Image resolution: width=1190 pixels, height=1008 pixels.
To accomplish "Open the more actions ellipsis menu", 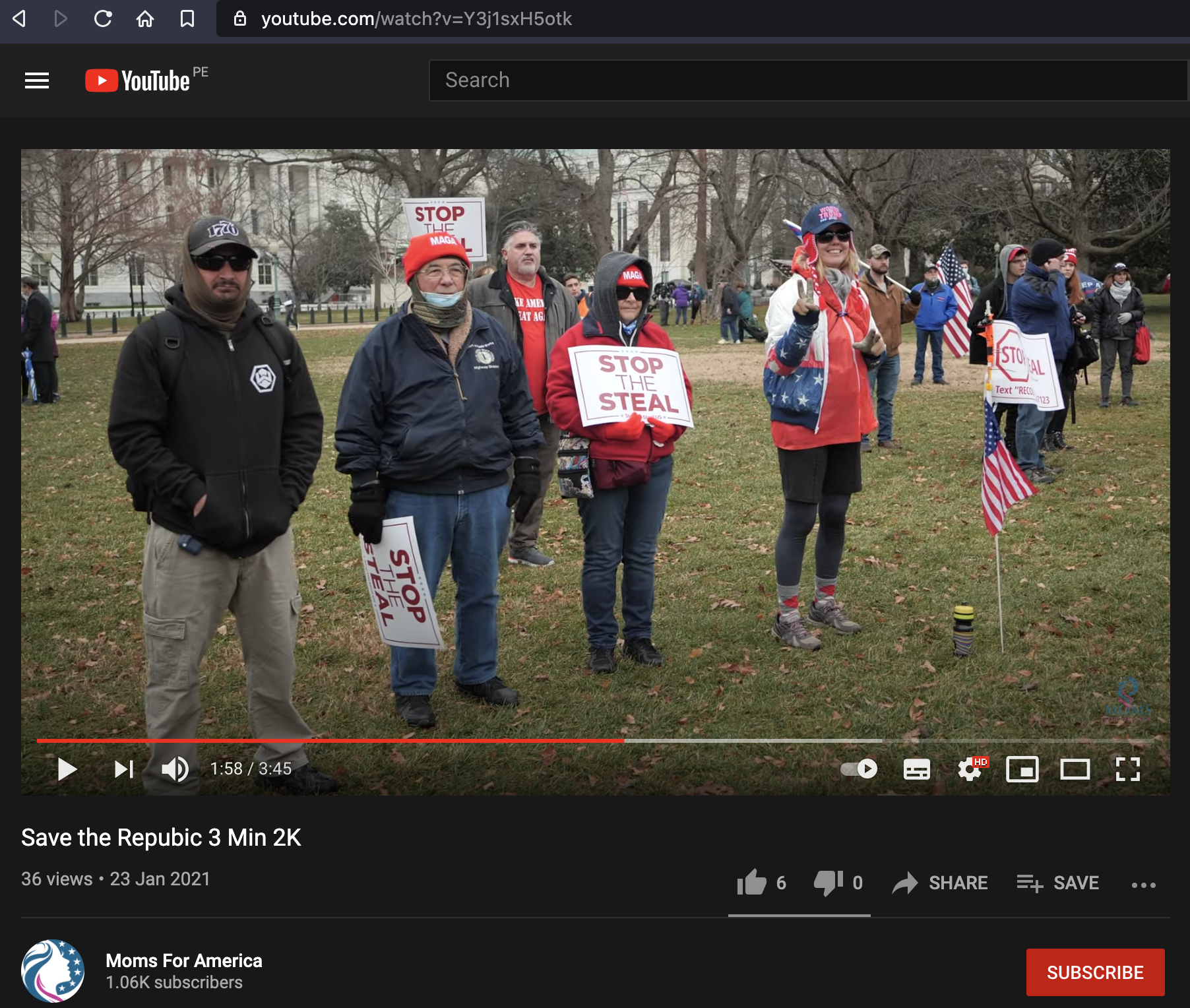I will 1144,885.
